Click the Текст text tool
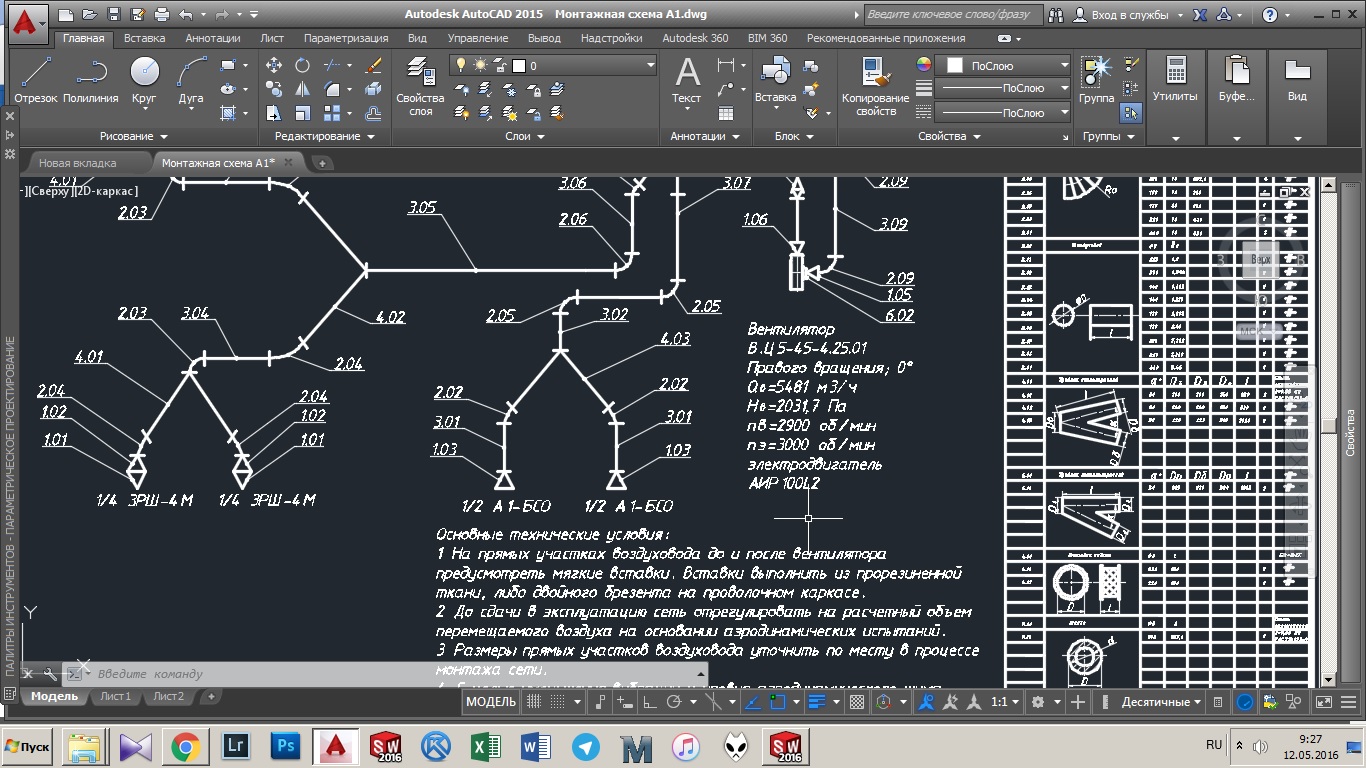The width and height of the screenshot is (1366, 768). (687, 80)
